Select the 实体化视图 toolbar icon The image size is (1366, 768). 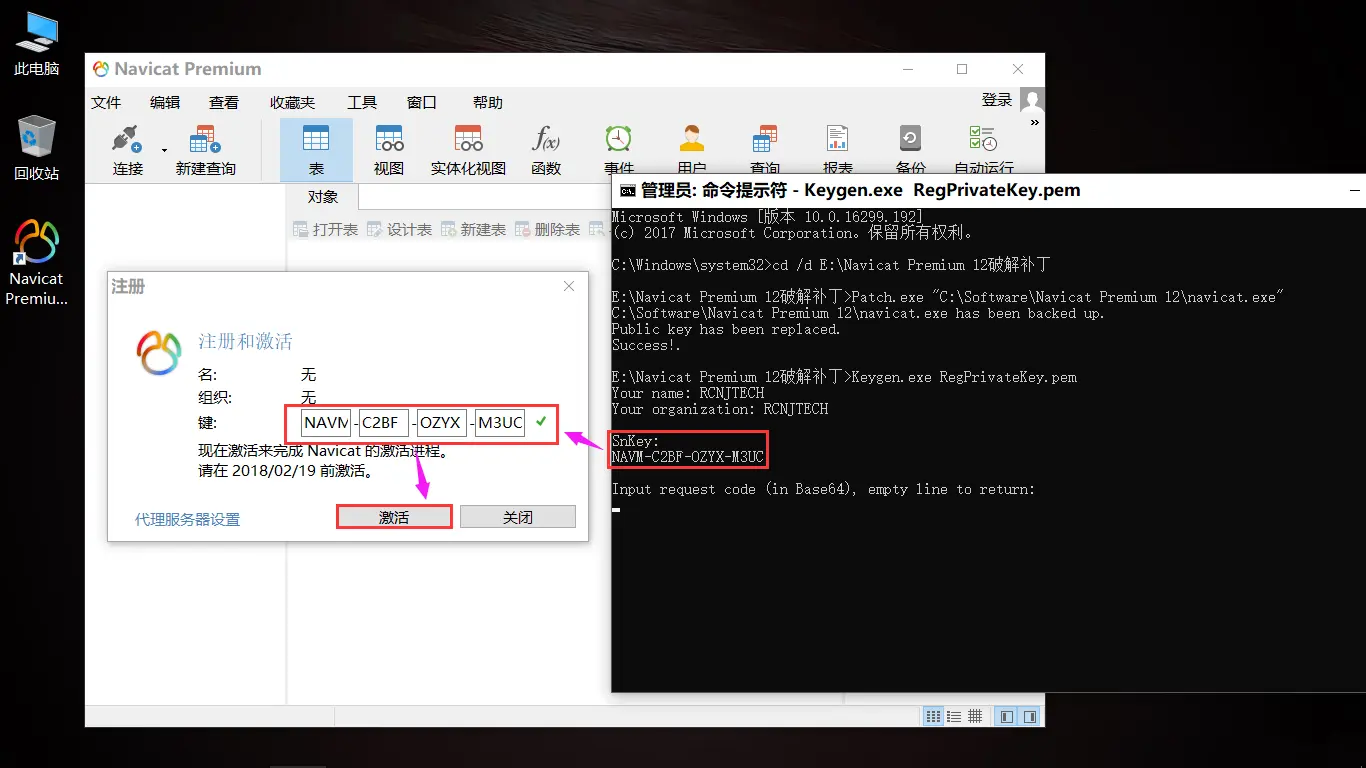click(x=468, y=150)
